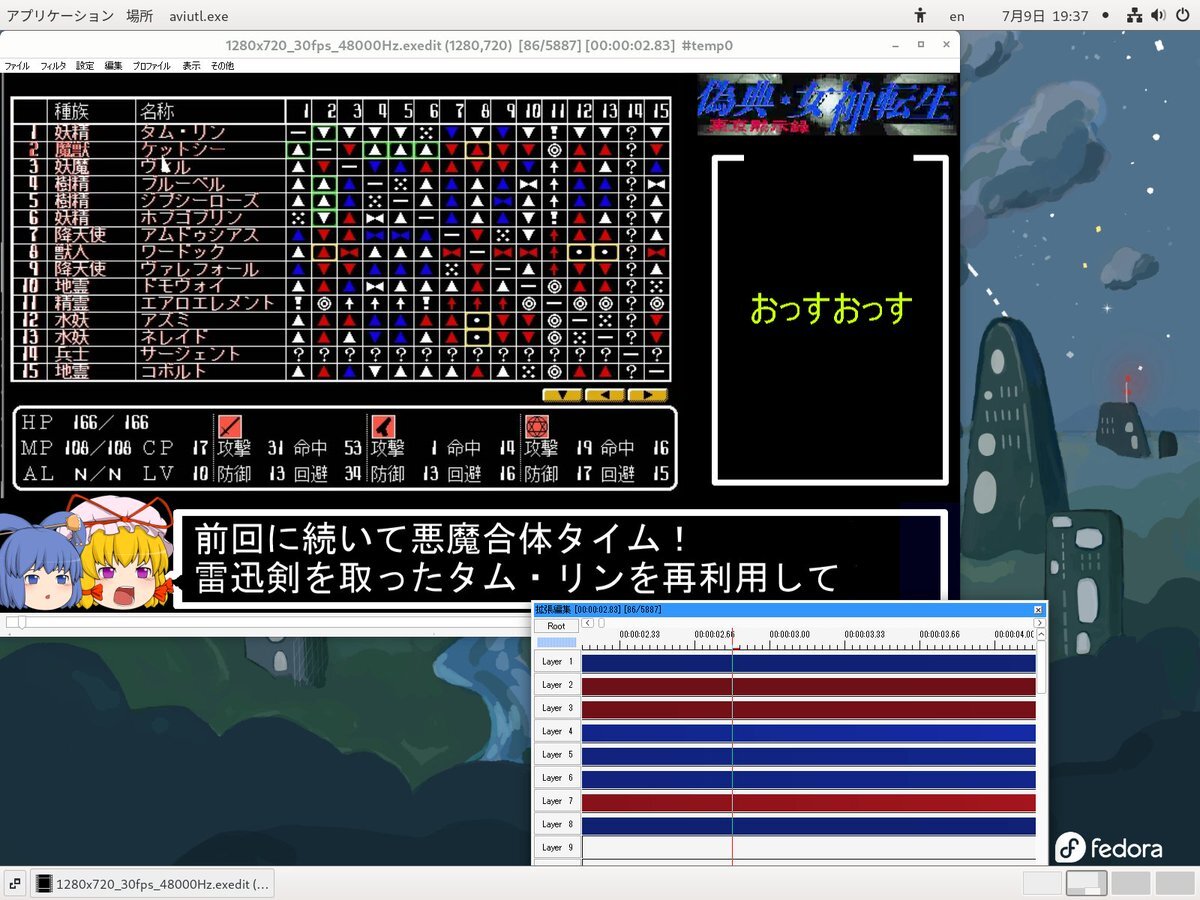The width and height of the screenshot is (1200, 900).
Task: Click the network status icon
Action: pyautogui.click(x=1134, y=16)
